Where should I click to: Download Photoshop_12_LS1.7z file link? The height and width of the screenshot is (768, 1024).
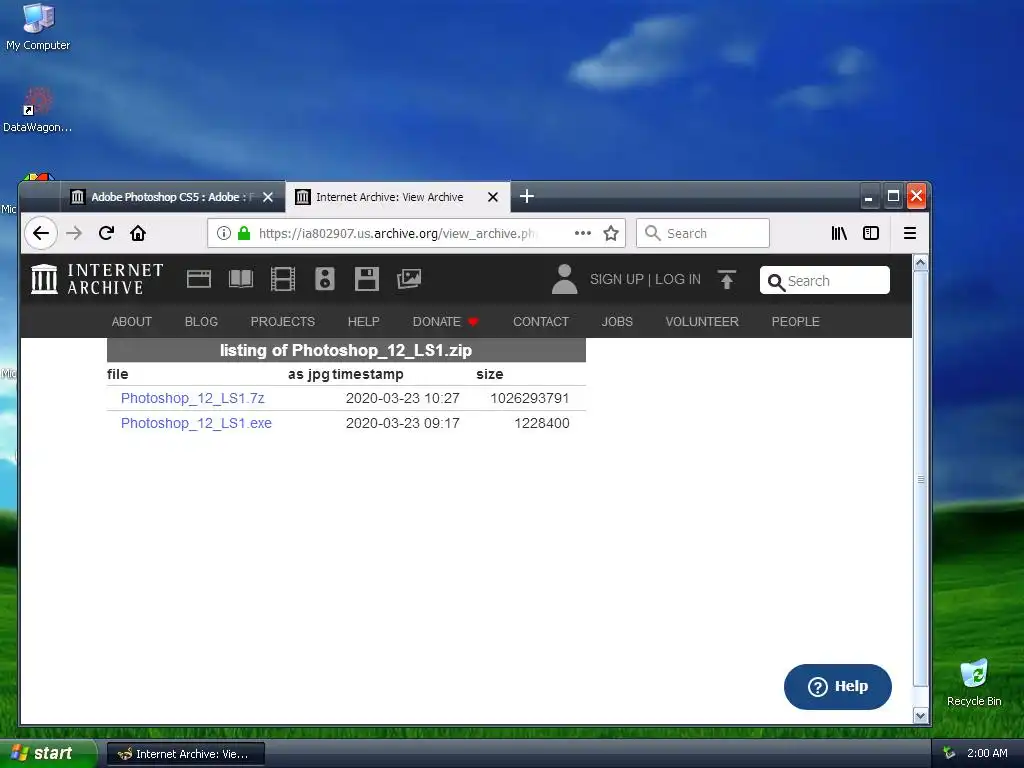coord(193,398)
